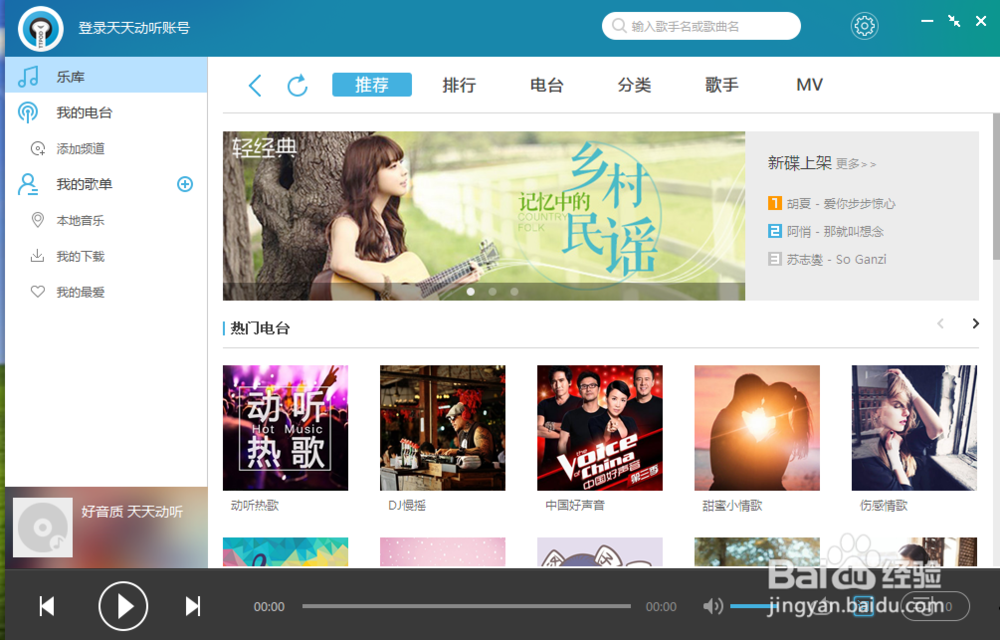Select second banner carousel dot
1000x640 pixels.
(x=492, y=291)
